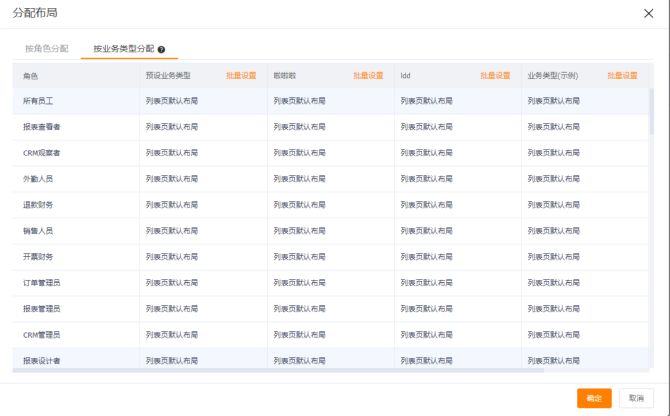Viewport: 670px width, 416px height.
Task: Click 批量设置 in the 预设业务类型 column
Action: [241, 75]
